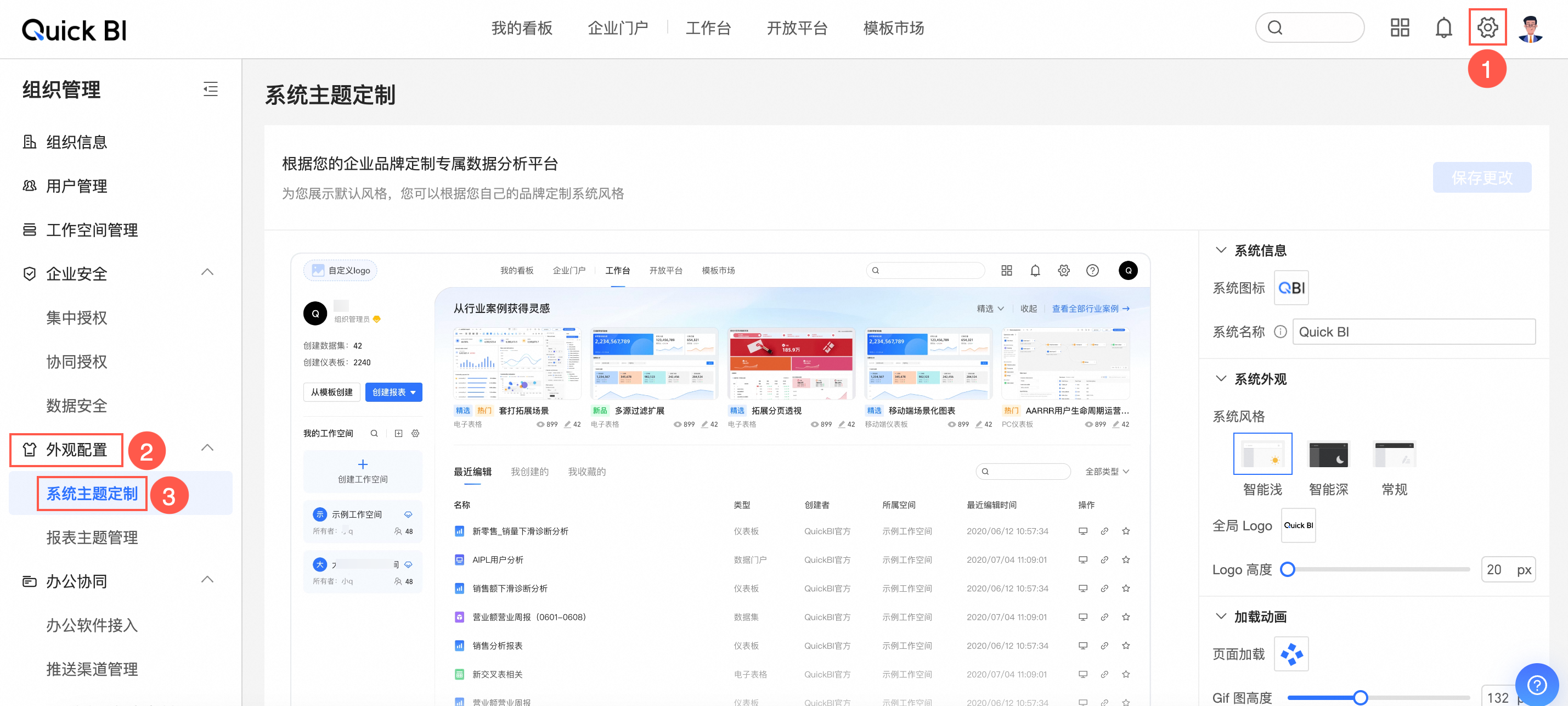Image resolution: width=1568 pixels, height=706 pixels.
Task: Click 查看全部行业案例 link
Action: [1090, 308]
